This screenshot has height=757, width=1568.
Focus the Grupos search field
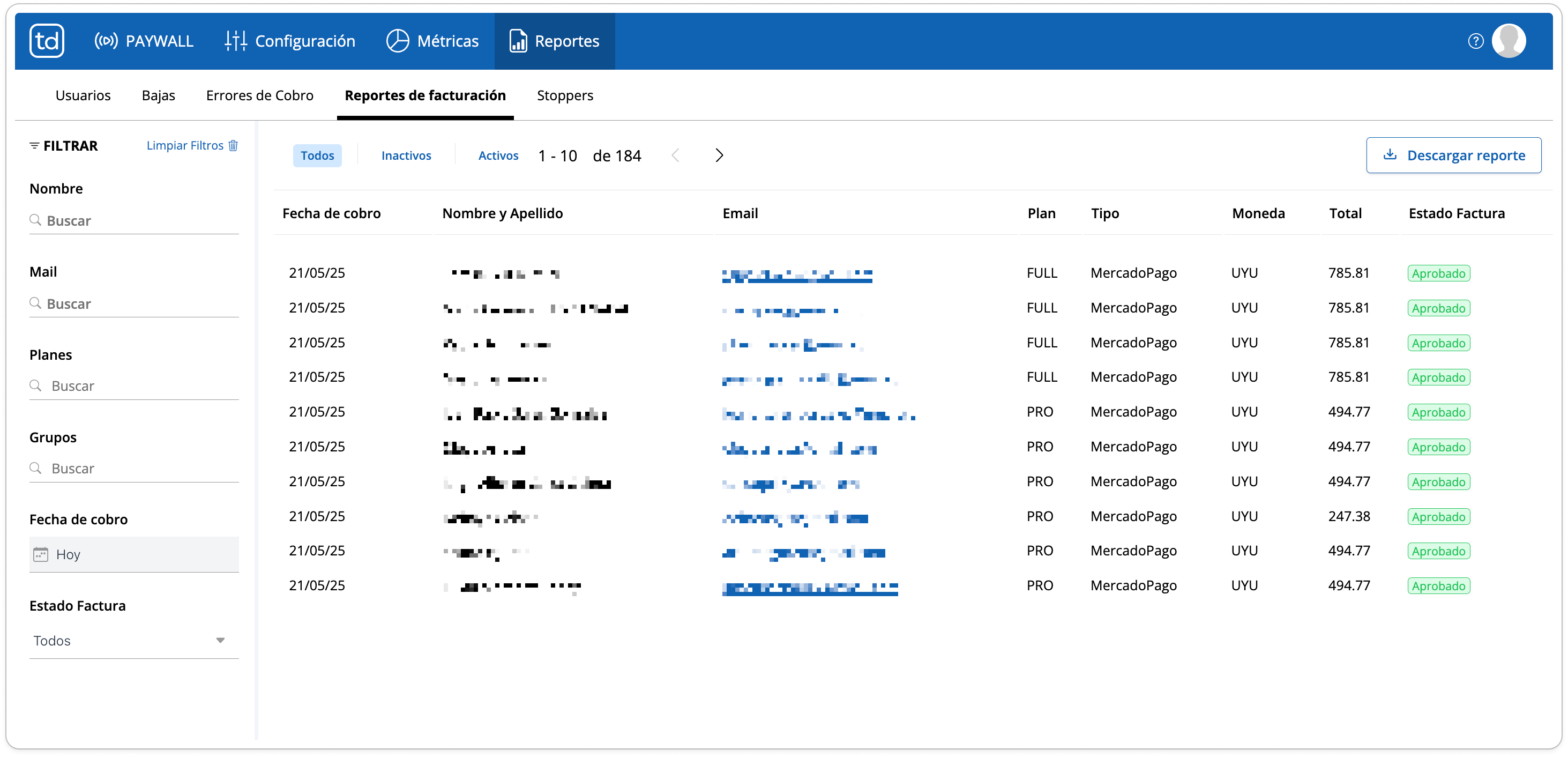point(134,469)
